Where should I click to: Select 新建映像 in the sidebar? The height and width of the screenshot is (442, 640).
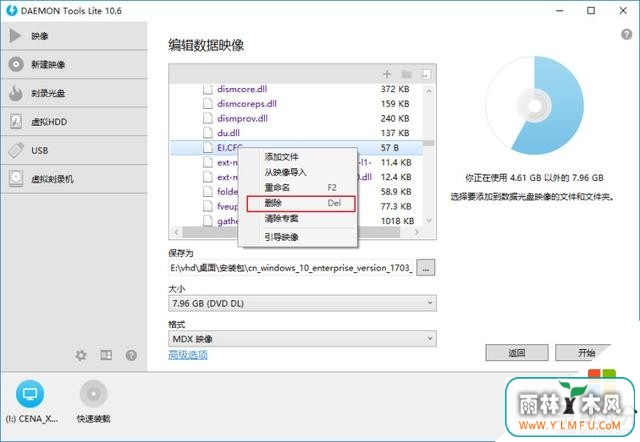point(73,64)
